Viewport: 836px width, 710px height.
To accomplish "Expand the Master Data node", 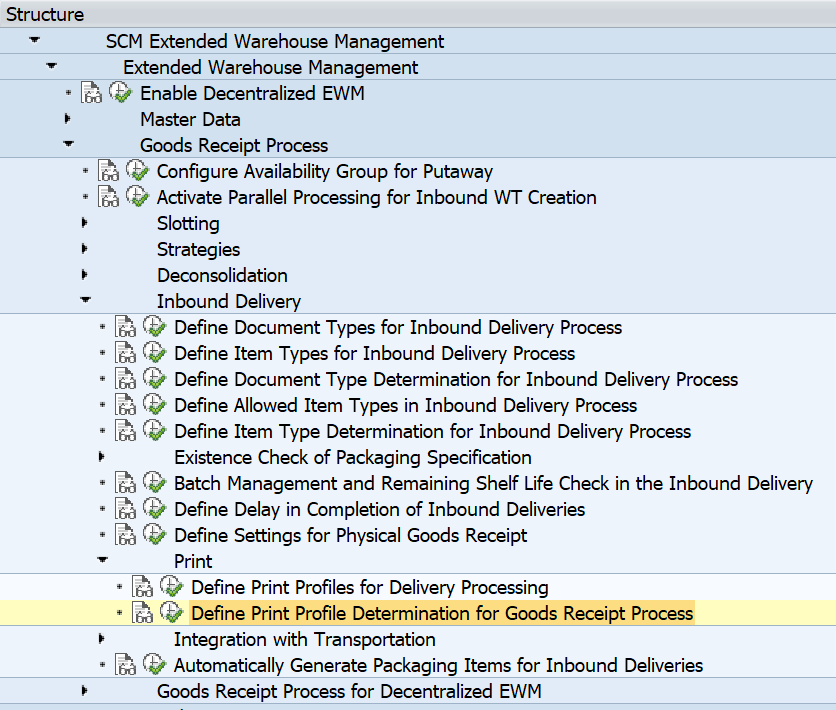I will [67, 118].
